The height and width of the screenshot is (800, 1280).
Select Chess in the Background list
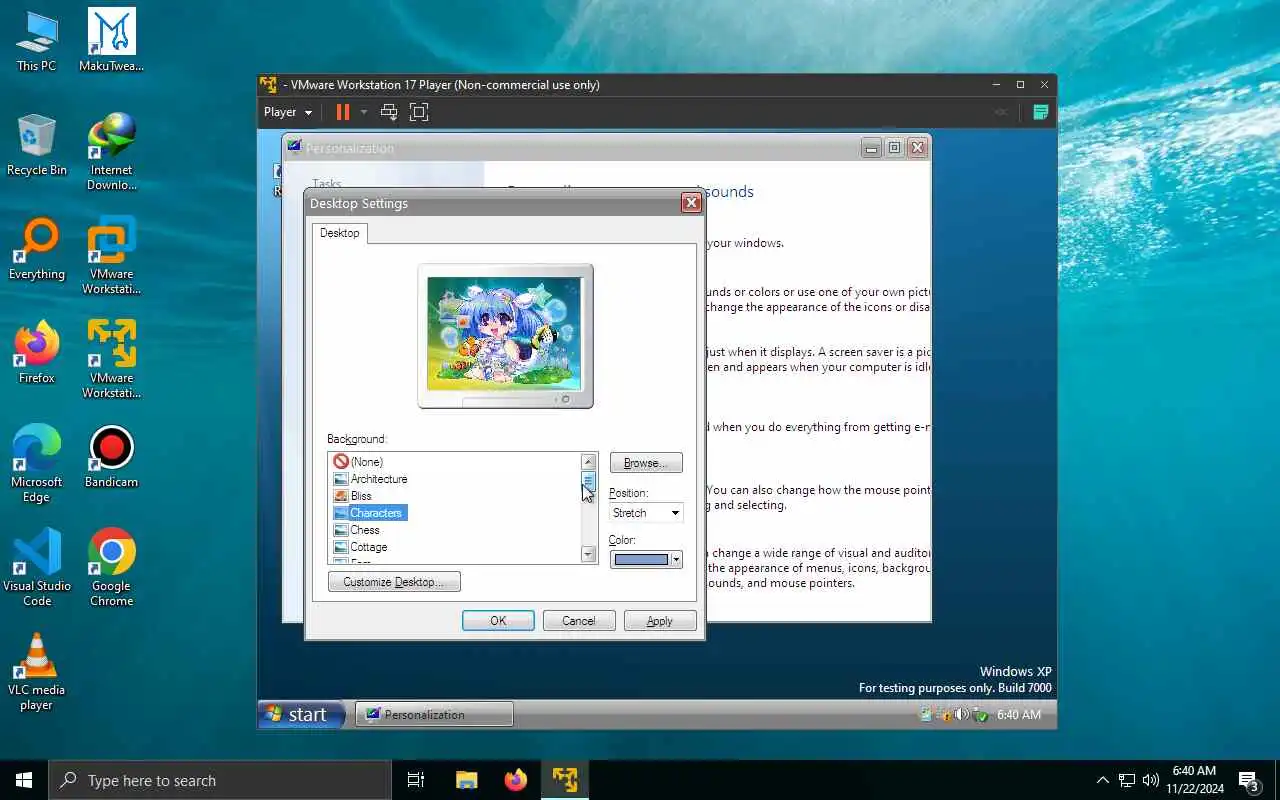[364, 530]
